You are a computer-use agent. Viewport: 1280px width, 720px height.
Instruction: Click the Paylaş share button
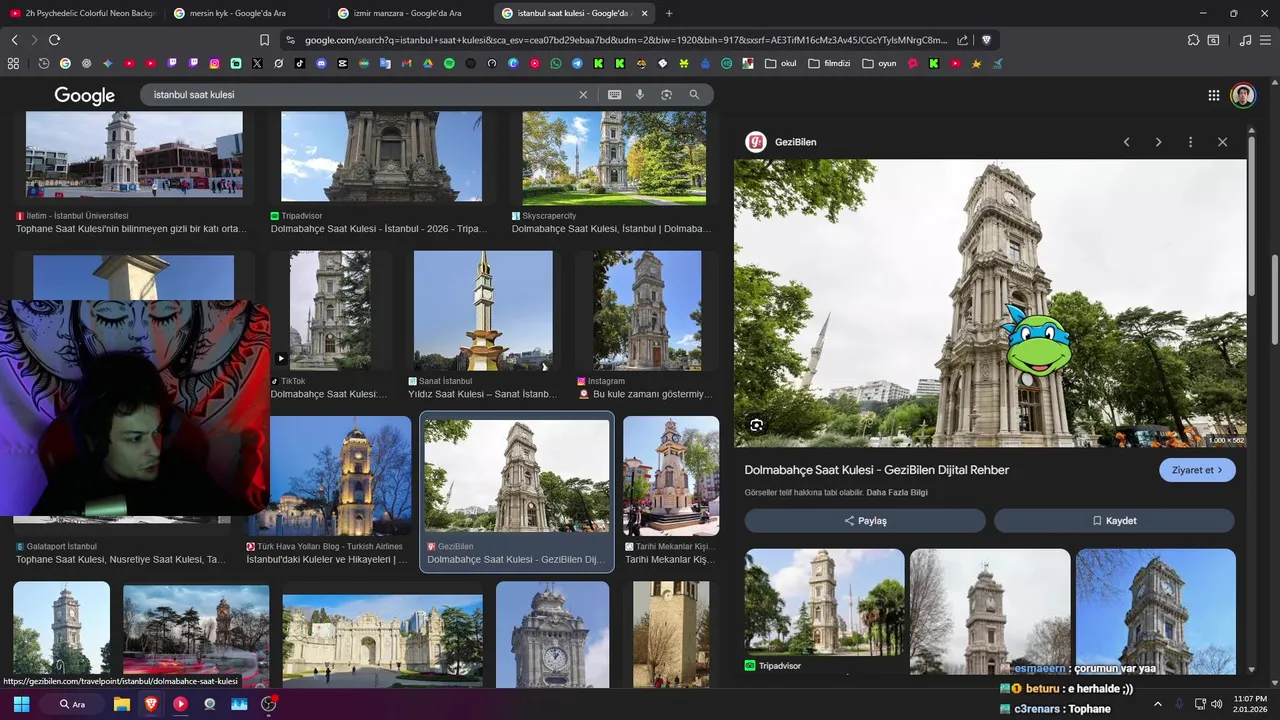(x=865, y=520)
